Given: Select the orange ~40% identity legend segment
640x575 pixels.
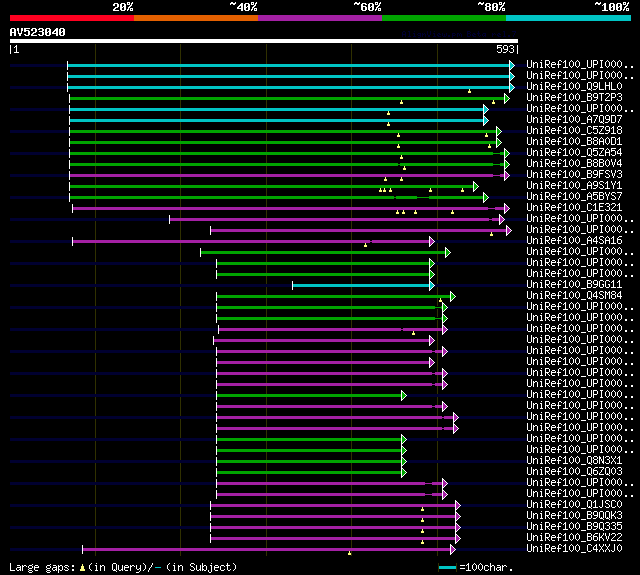Looking at the screenshot, I should (x=196, y=18).
